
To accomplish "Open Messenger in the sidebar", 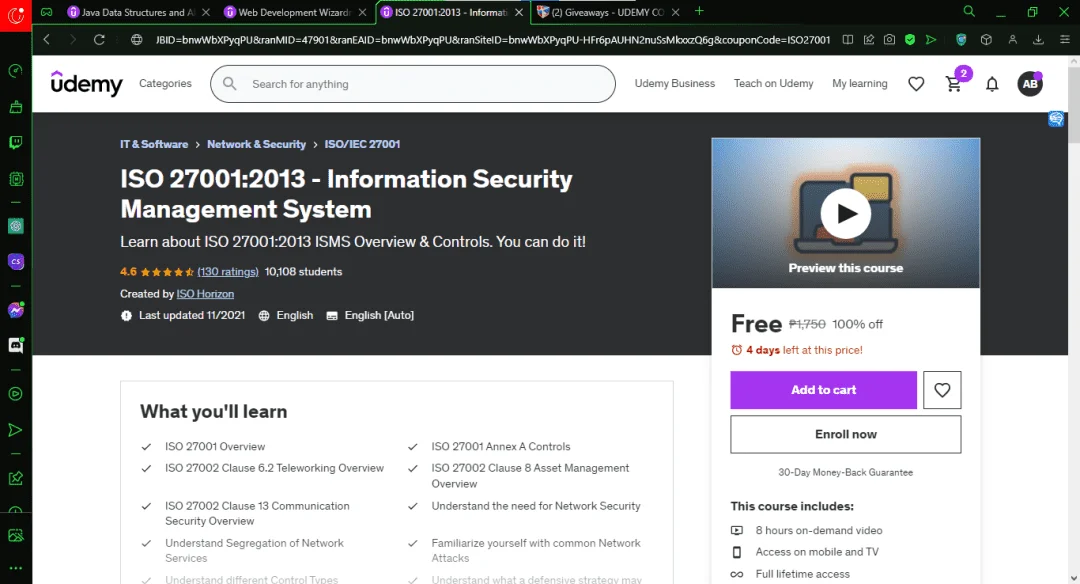I will click(x=15, y=310).
